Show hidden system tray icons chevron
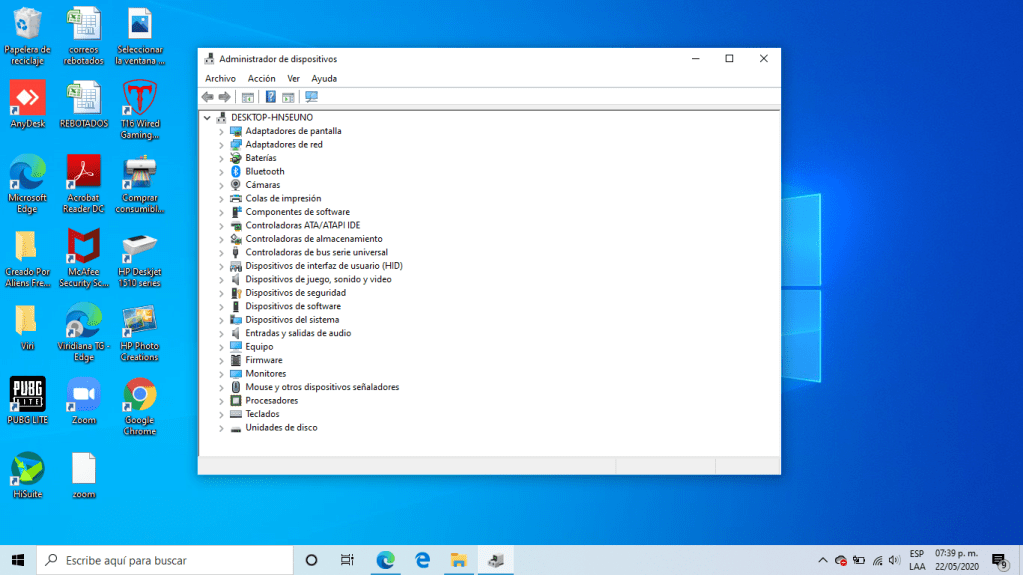 pyautogui.click(x=823, y=560)
